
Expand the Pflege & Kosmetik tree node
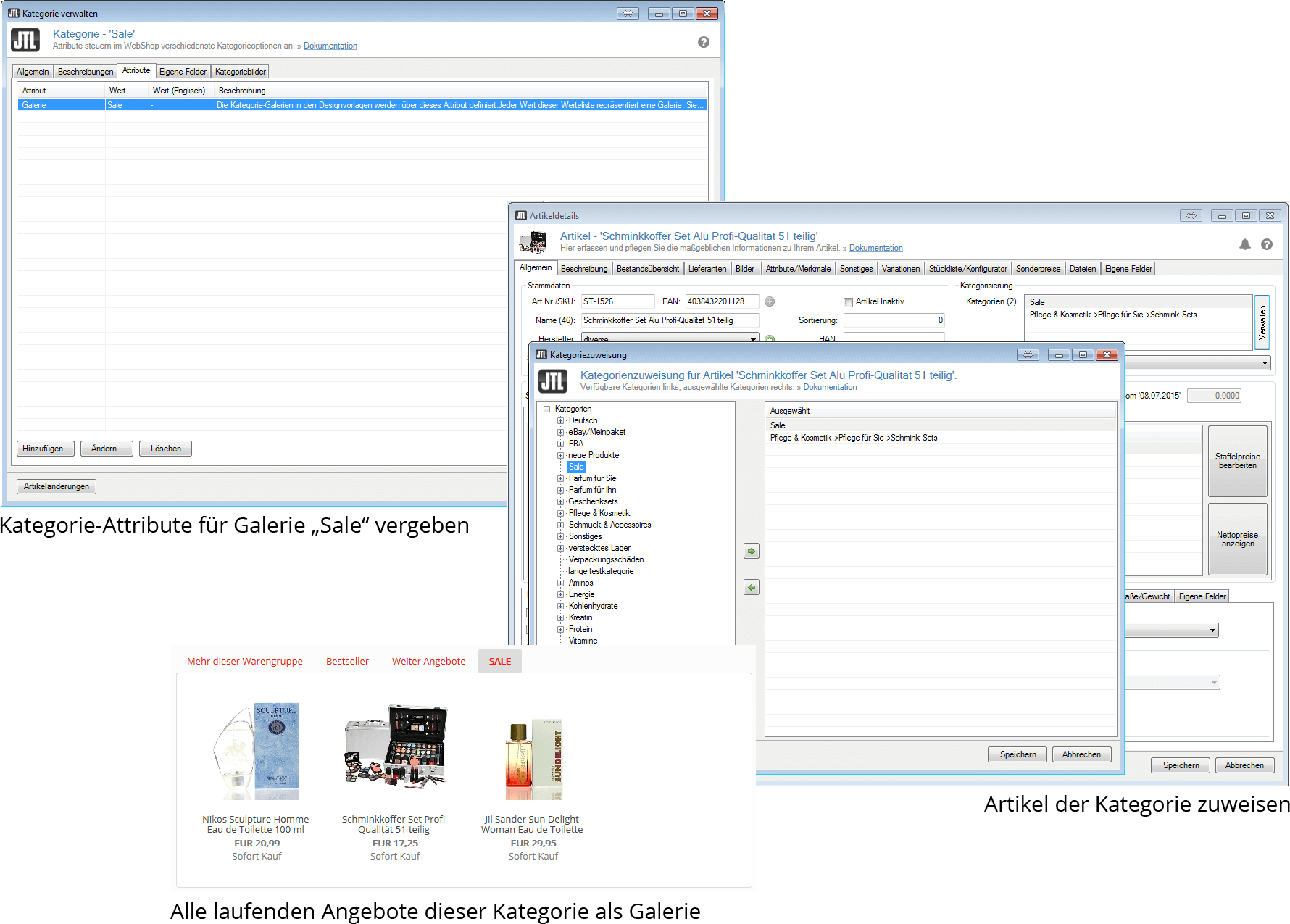click(560, 513)
